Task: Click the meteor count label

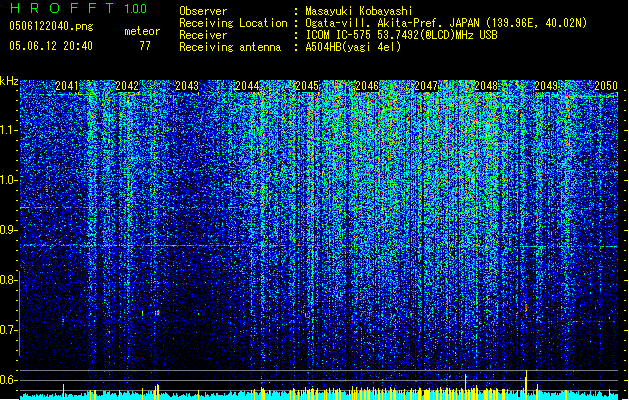Action: tap(142, 31)
